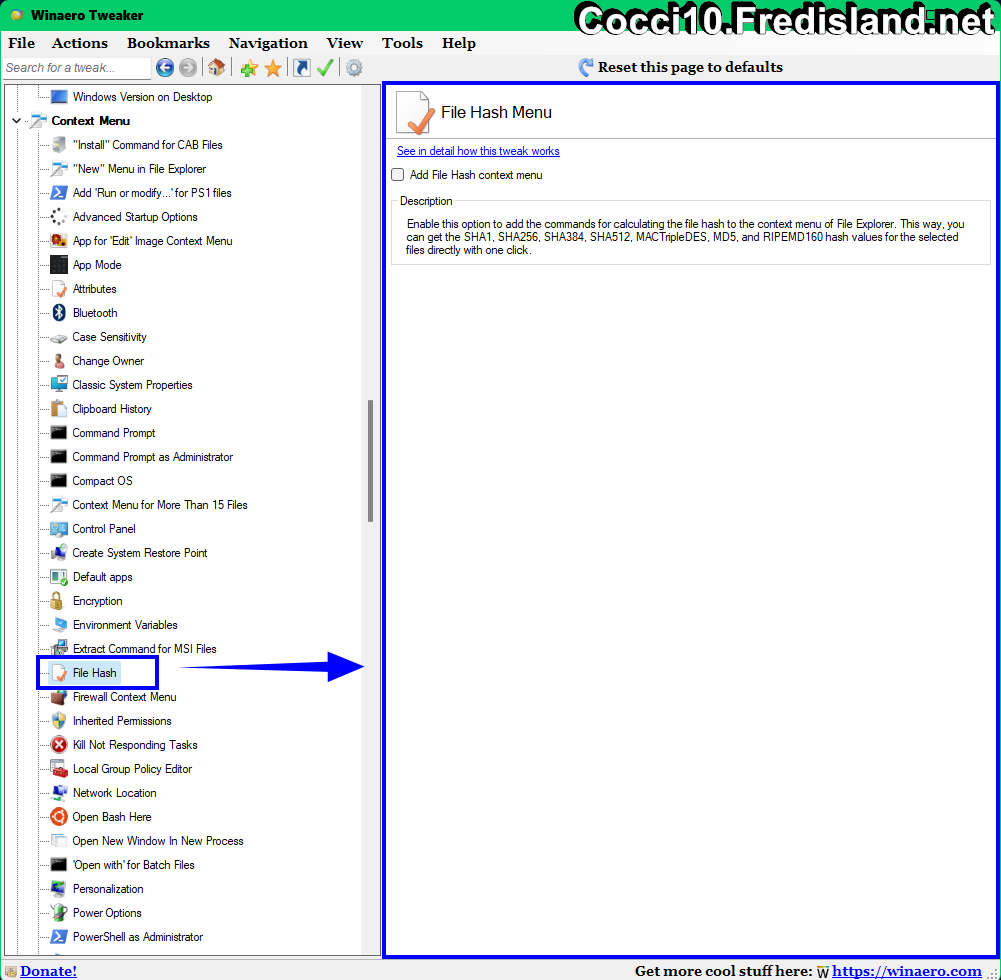Image resolution: width=1001 pixels, height=980 pixels.
Task: Click the Firewall Context Menu brick icon
Action: pos(59,697)
